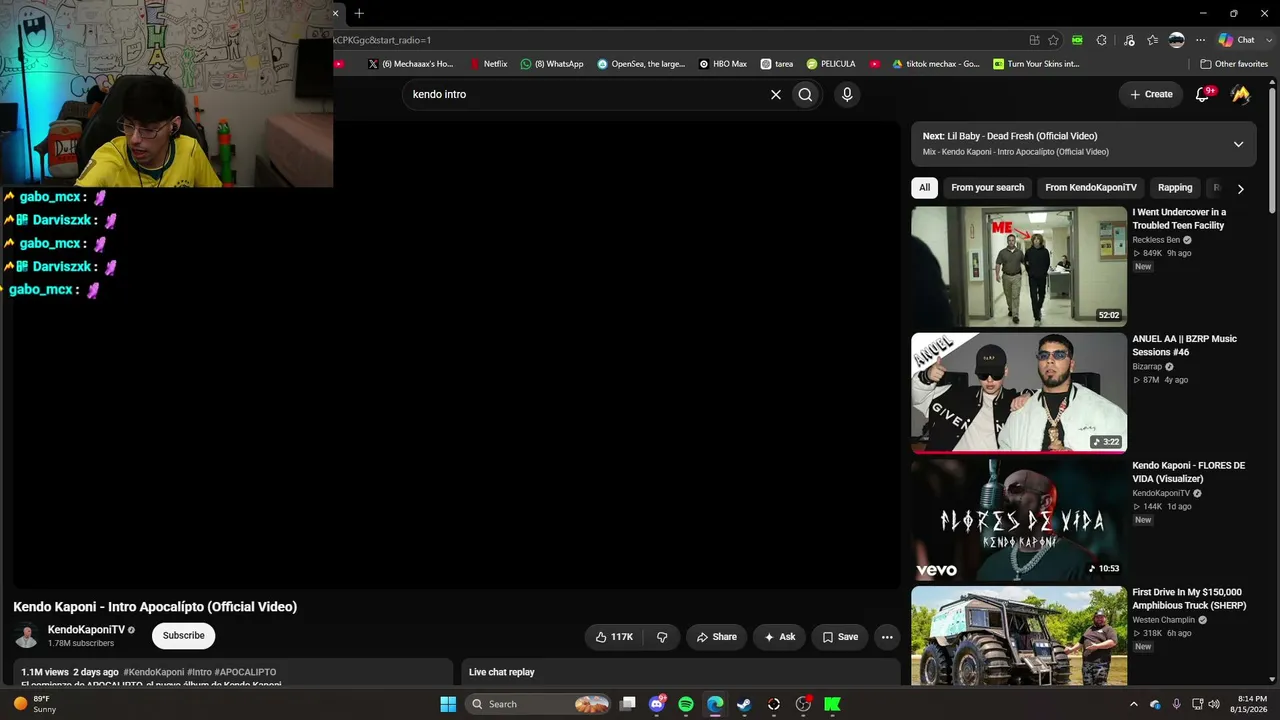Open the HBO Max bookmark
1280x720 pixels.
pyautogui.click(x=723, y=64)
